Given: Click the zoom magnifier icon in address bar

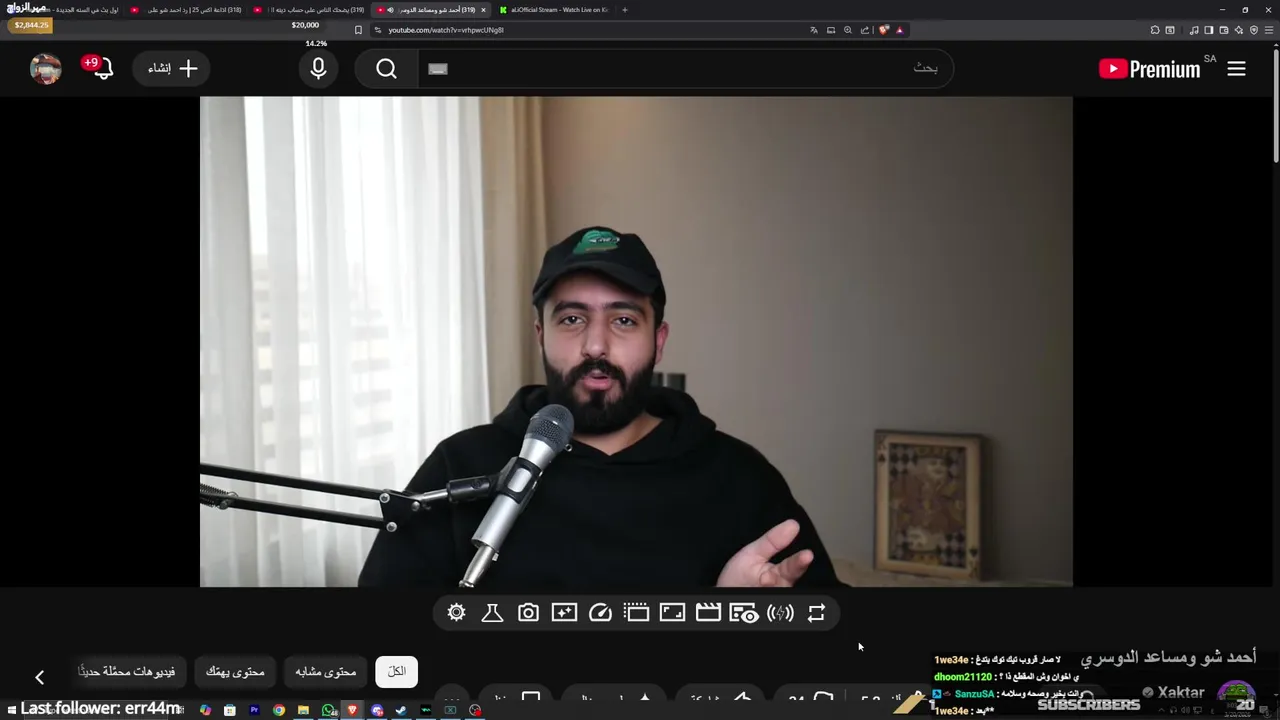Looking at the screenshot, I should tap(848, 30).
